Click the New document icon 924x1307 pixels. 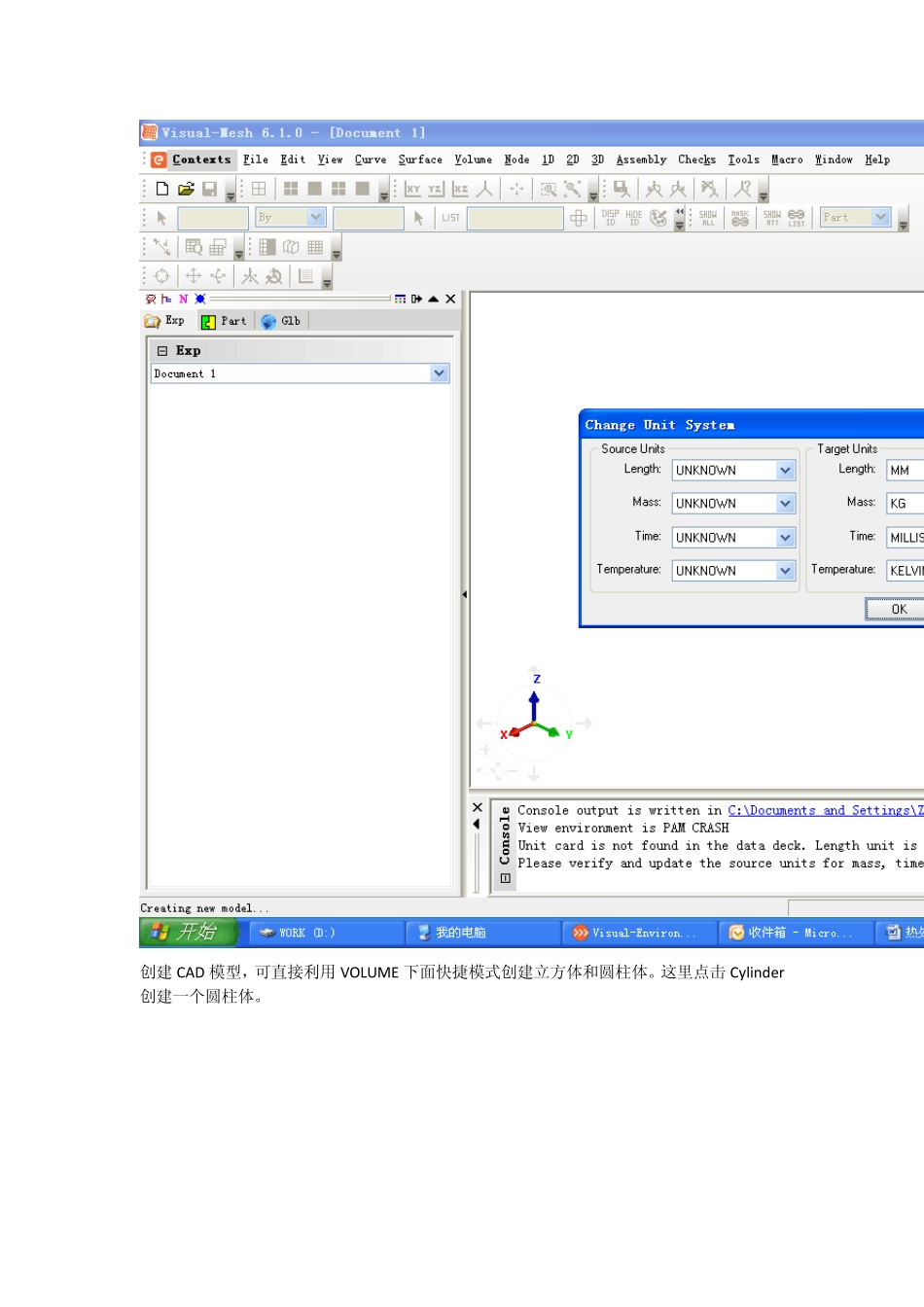162,189
